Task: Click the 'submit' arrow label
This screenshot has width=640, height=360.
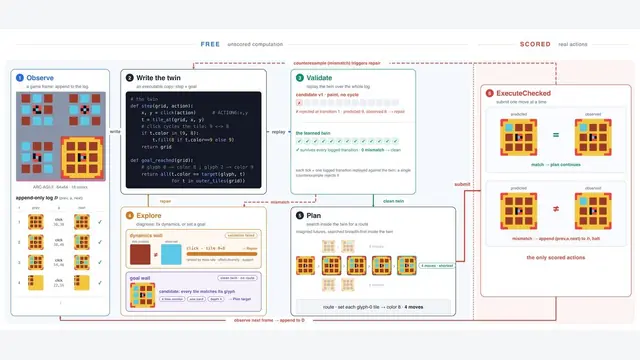Action: click(462, 184)
